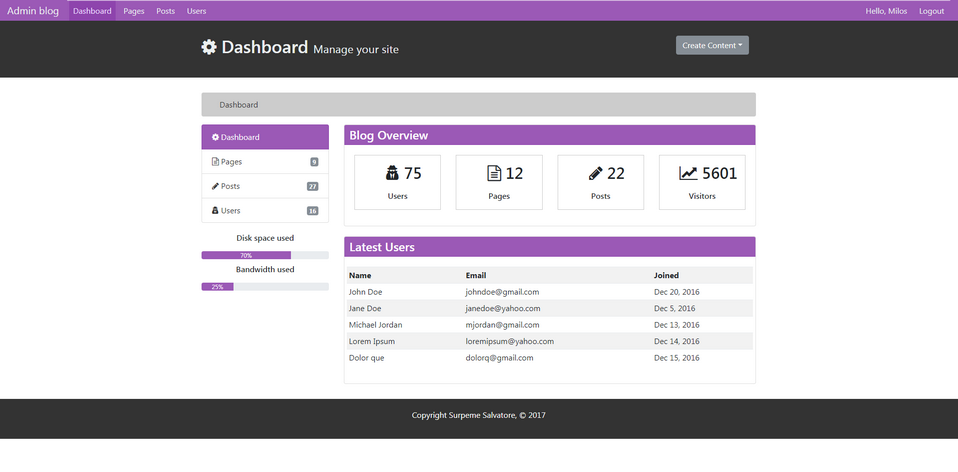Select Dashboard in the top navigation bar
The width and height of the screenshot is (958, 472).
(92, 11)
